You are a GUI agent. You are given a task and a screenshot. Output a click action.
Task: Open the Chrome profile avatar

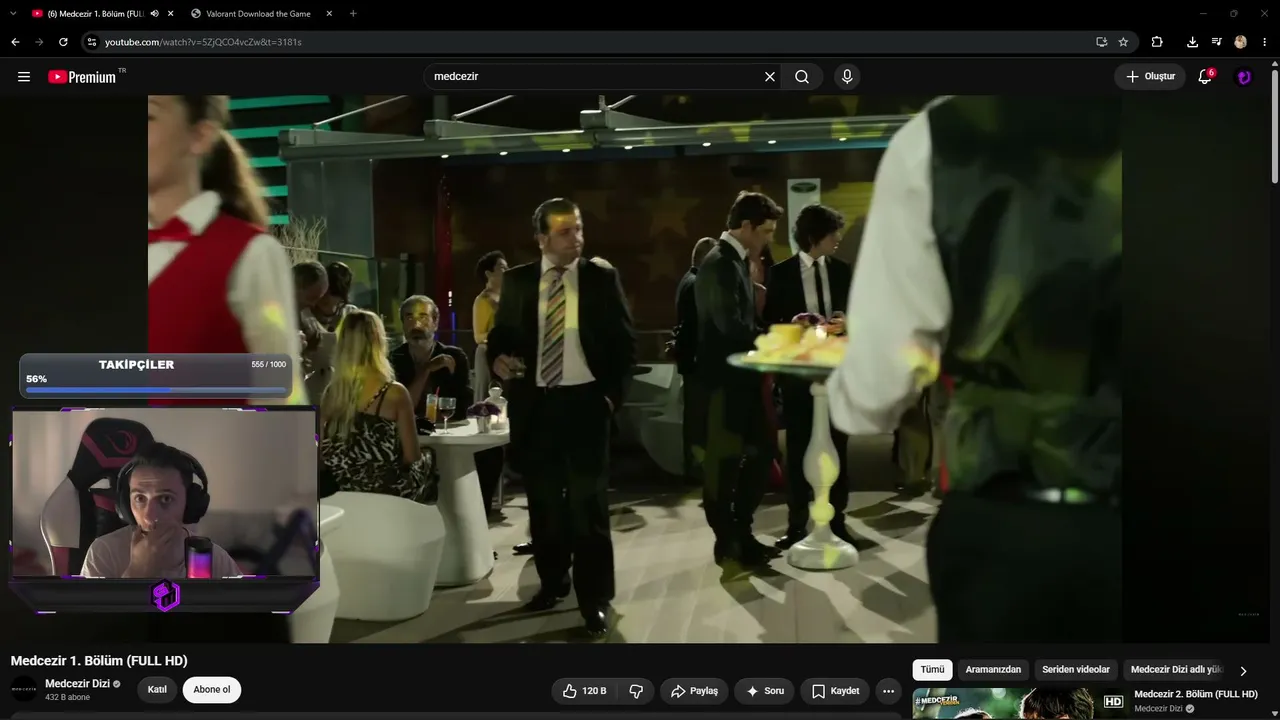tap(1241, 42)
